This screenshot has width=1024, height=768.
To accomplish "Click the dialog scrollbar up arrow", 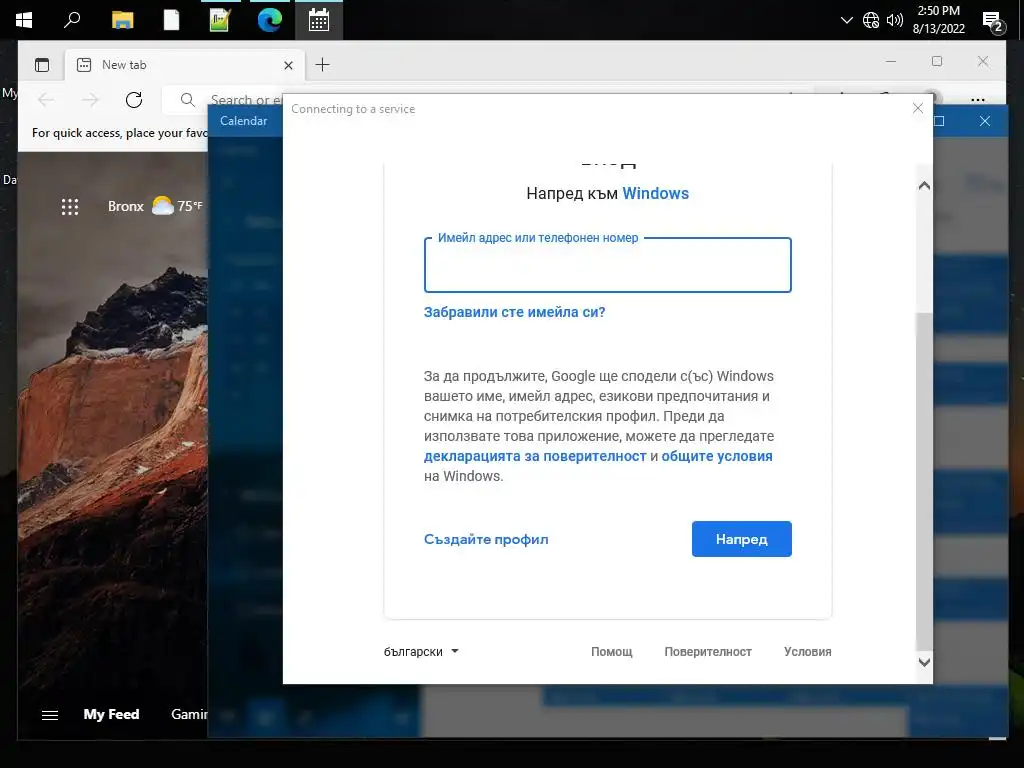I will coord(924,186).
